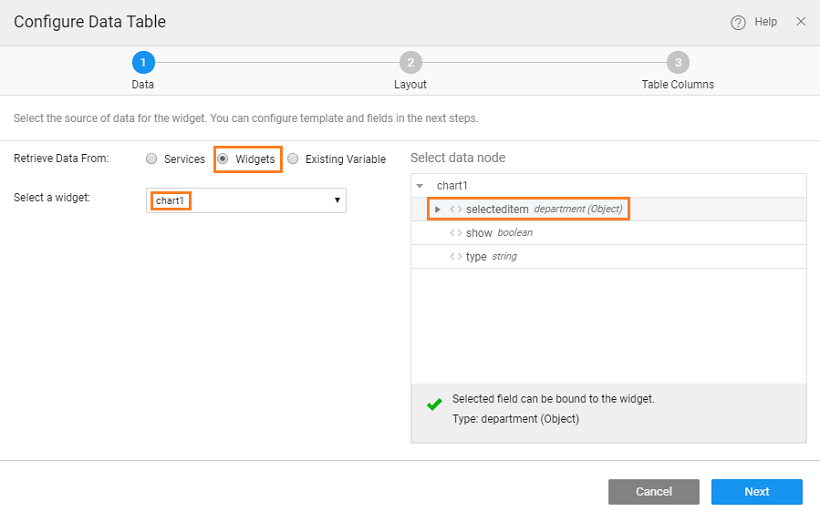Click the Help link text
Screen dimensions: 820x522
pyautogui.click(x=765, y=22)
